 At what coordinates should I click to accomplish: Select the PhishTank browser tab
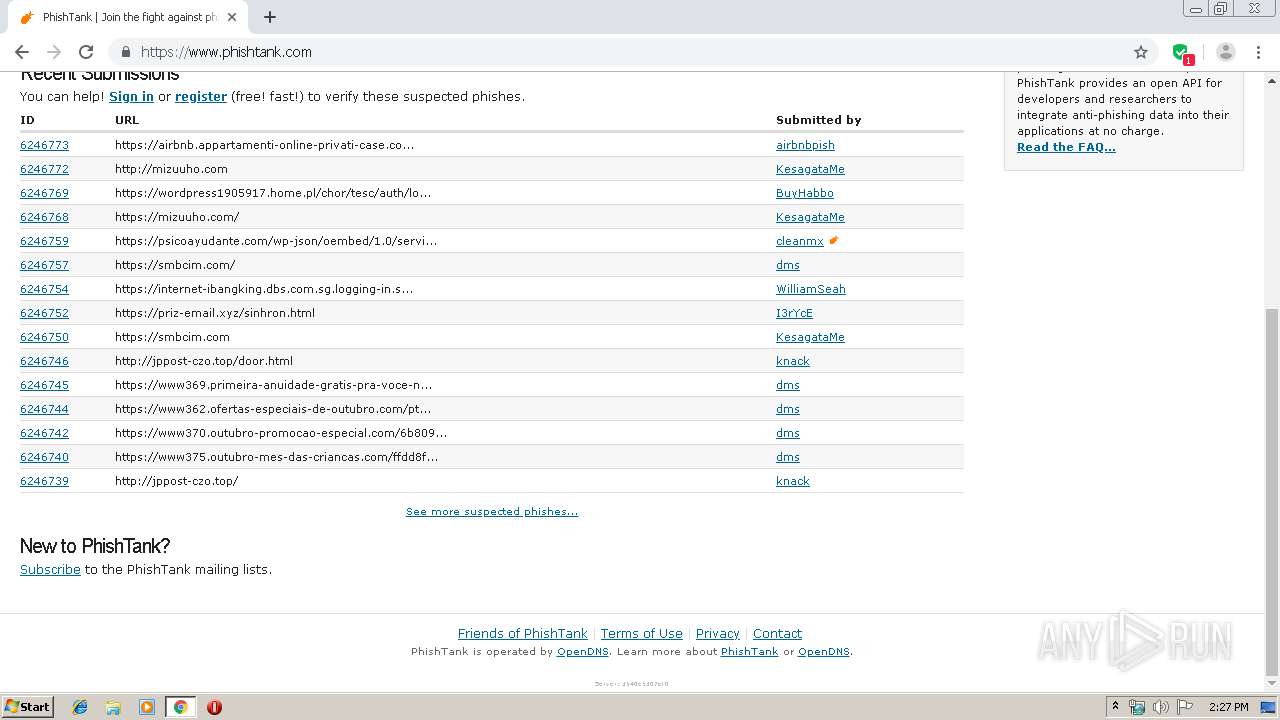(x=128, y=17)
